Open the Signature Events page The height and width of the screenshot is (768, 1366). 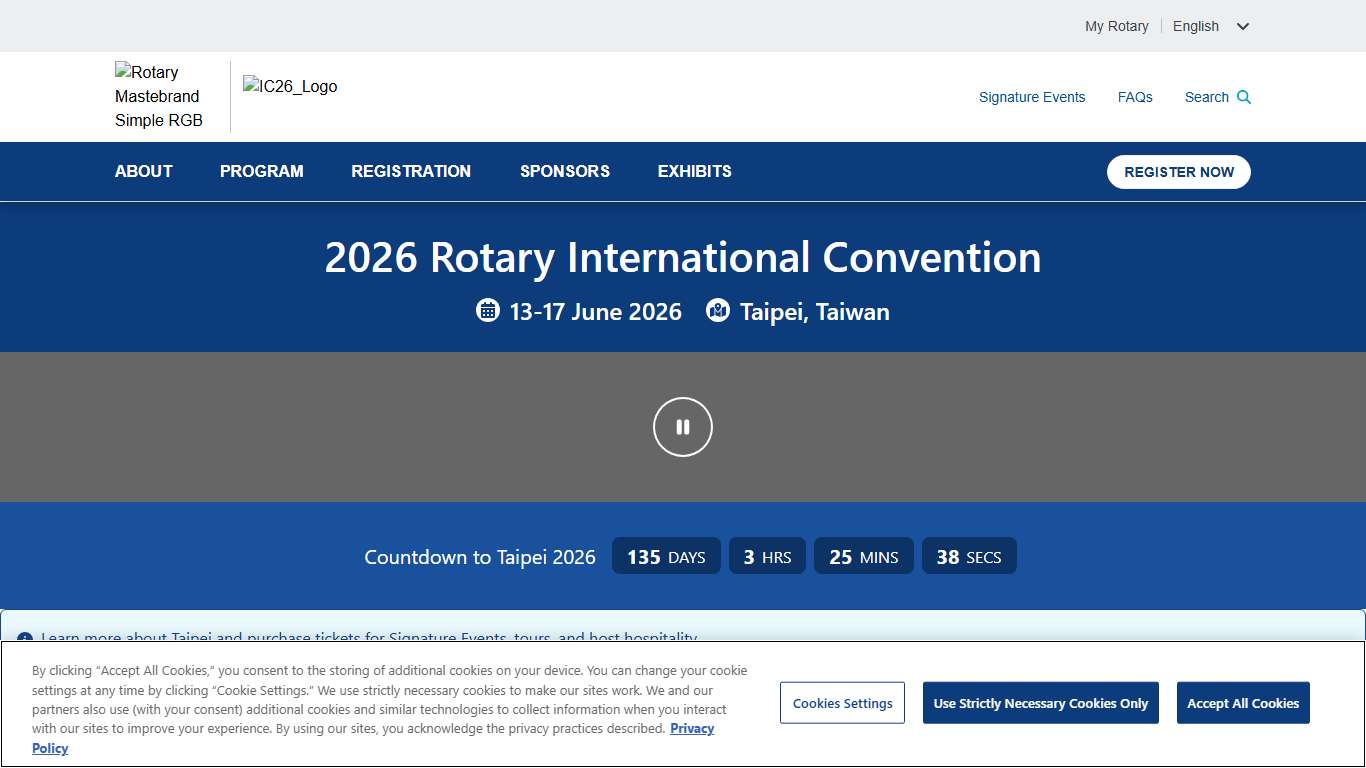1032,97
